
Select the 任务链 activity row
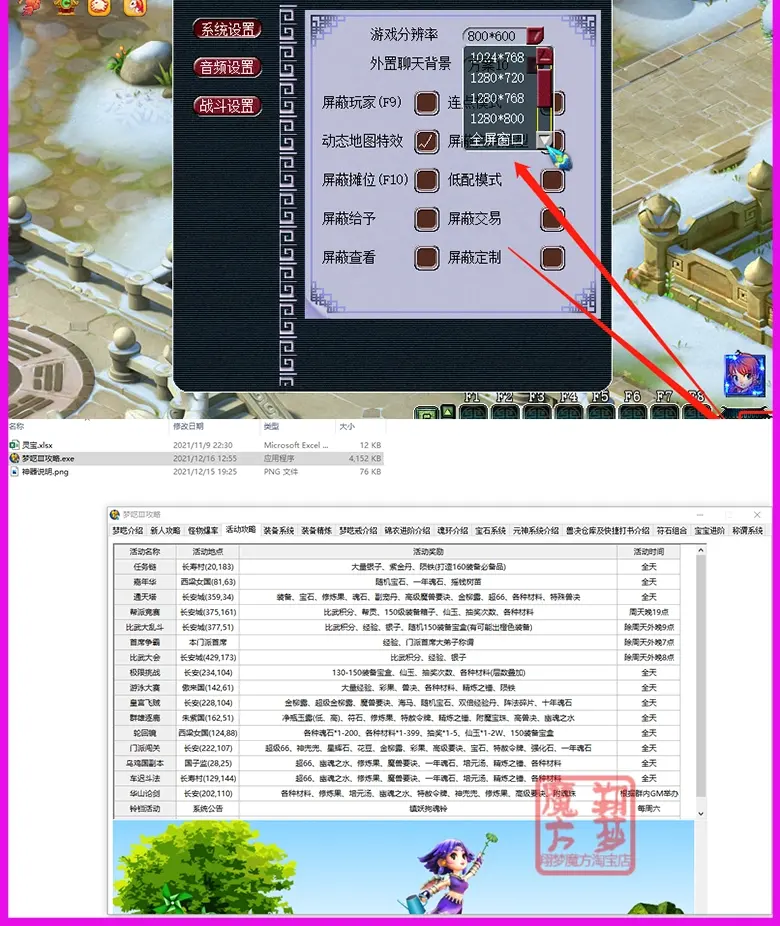397,567
